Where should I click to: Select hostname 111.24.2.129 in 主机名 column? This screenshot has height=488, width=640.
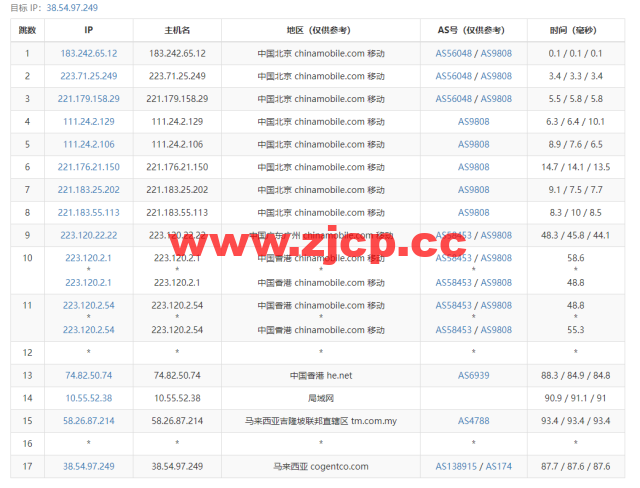point(177,122)
